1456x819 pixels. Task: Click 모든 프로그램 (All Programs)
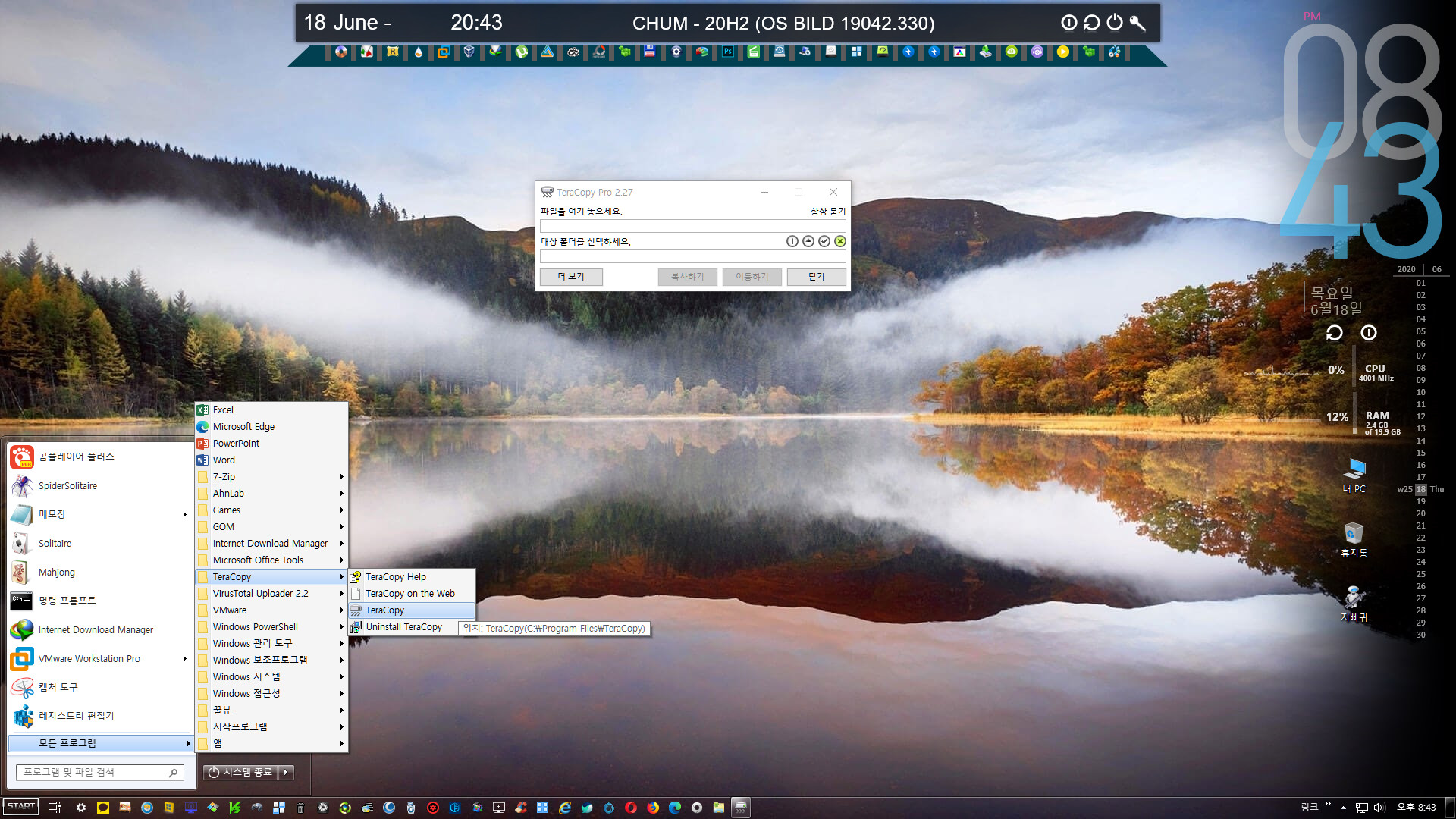click(x=101, y=743)
